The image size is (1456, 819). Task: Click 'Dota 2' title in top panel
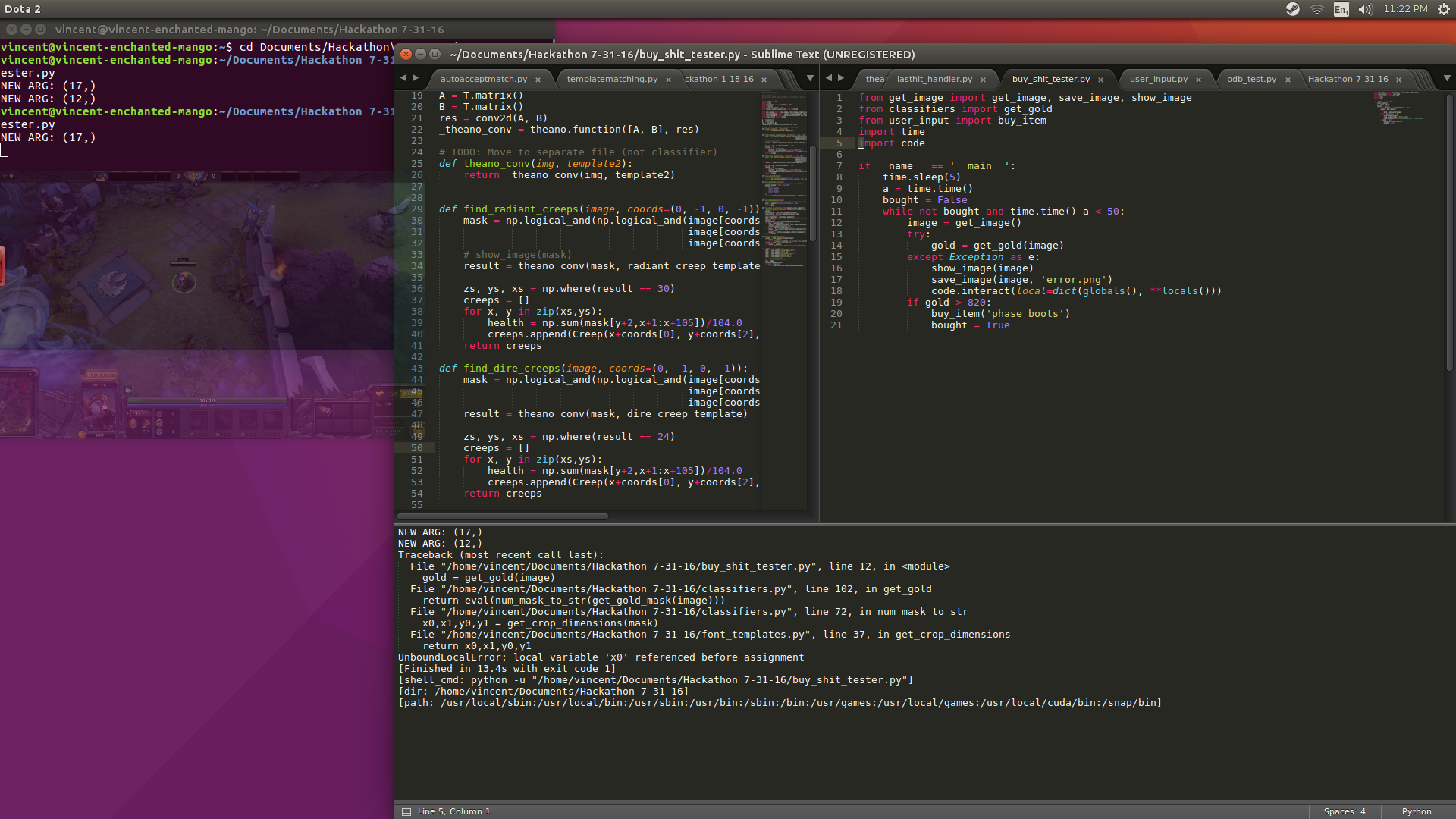(23, 9)
